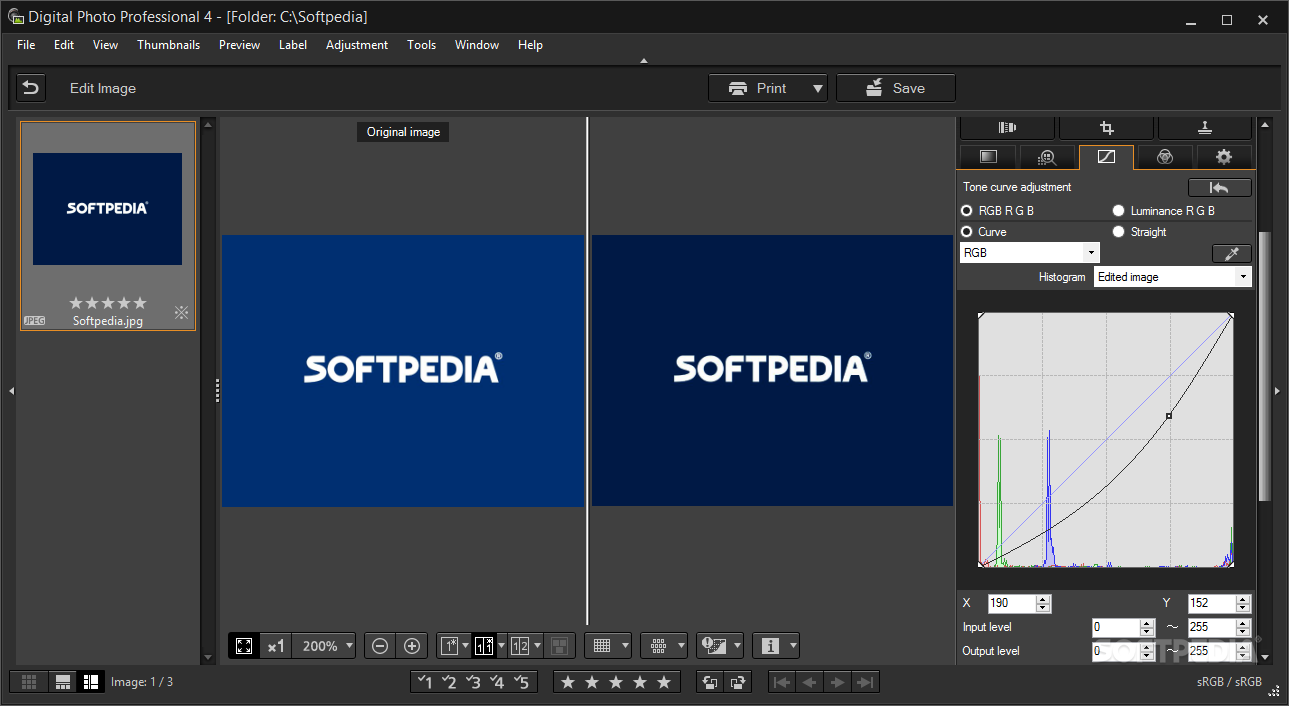Open the gear settings tab in palette

tap(1224, 157)
